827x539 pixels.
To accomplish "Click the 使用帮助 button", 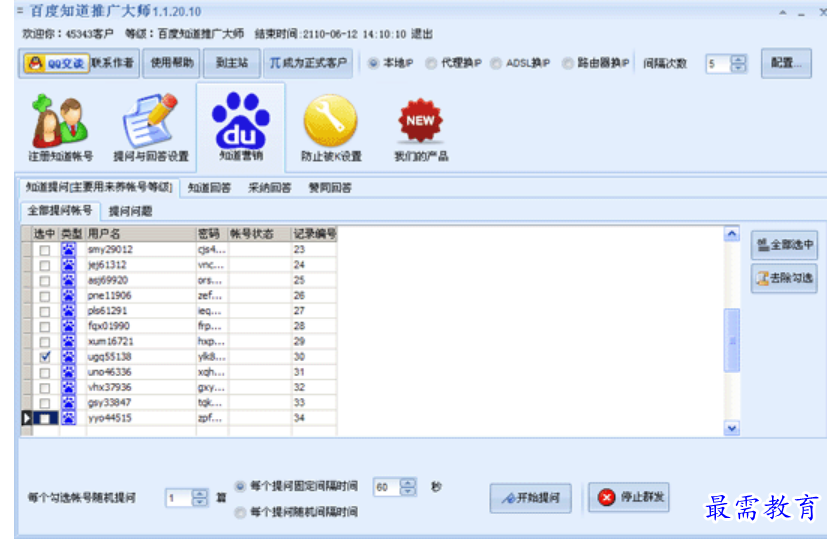I will pyautogui.click(x=172, y=63).
